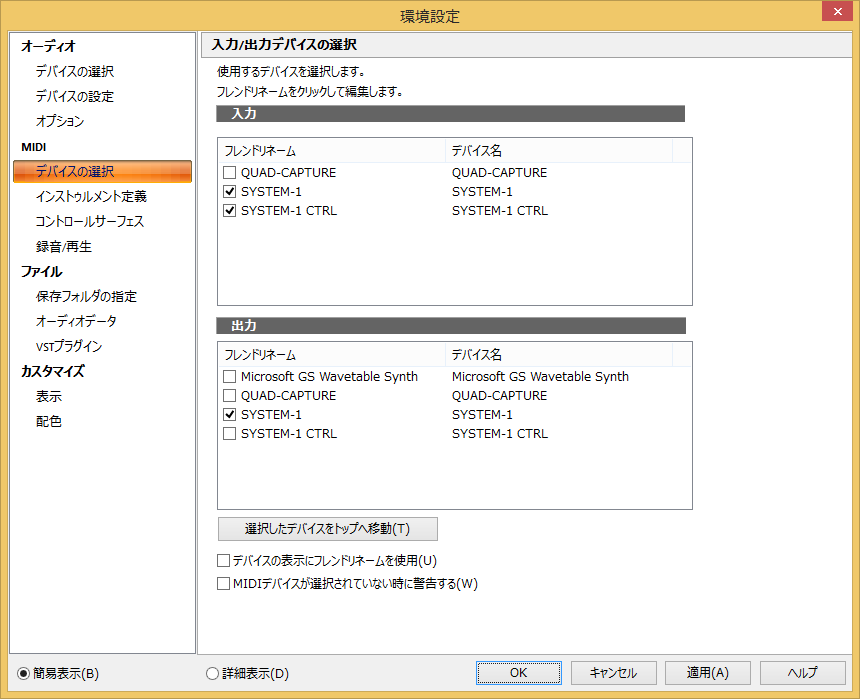This screenshot has width=860, height=699.
Task: Click the ファイル category heading
Action: (42, 272)
